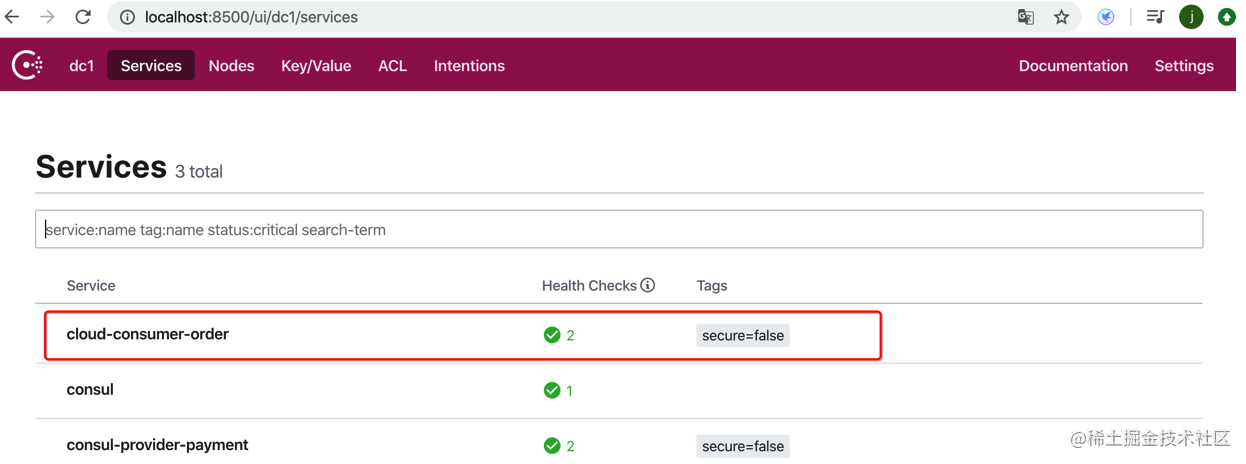Bookmark page with star icon
Viewport: 1246px width, 464px height.
point(1061,17)
